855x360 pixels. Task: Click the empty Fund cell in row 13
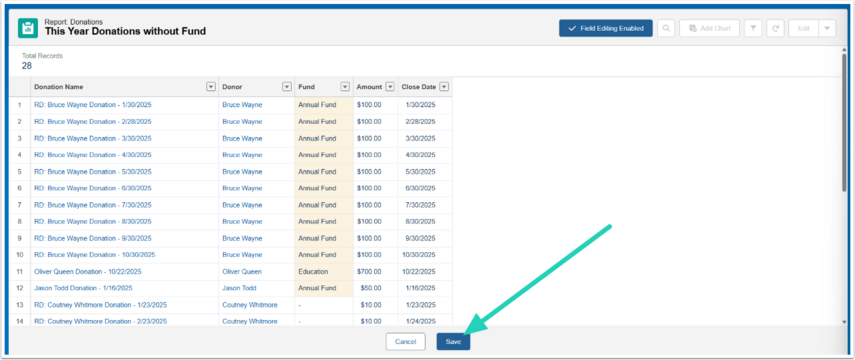[x=324, y=305]
